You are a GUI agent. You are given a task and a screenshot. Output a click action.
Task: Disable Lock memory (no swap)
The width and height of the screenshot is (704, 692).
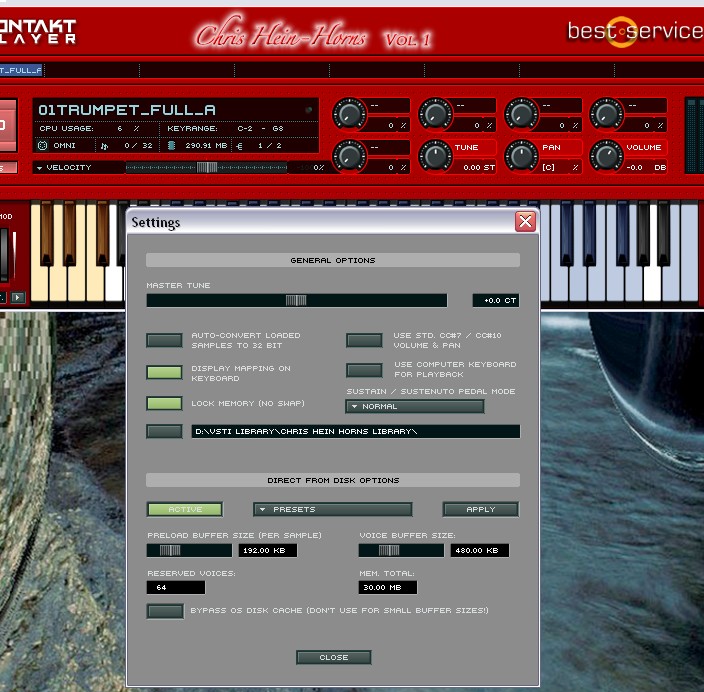(164, 403)
